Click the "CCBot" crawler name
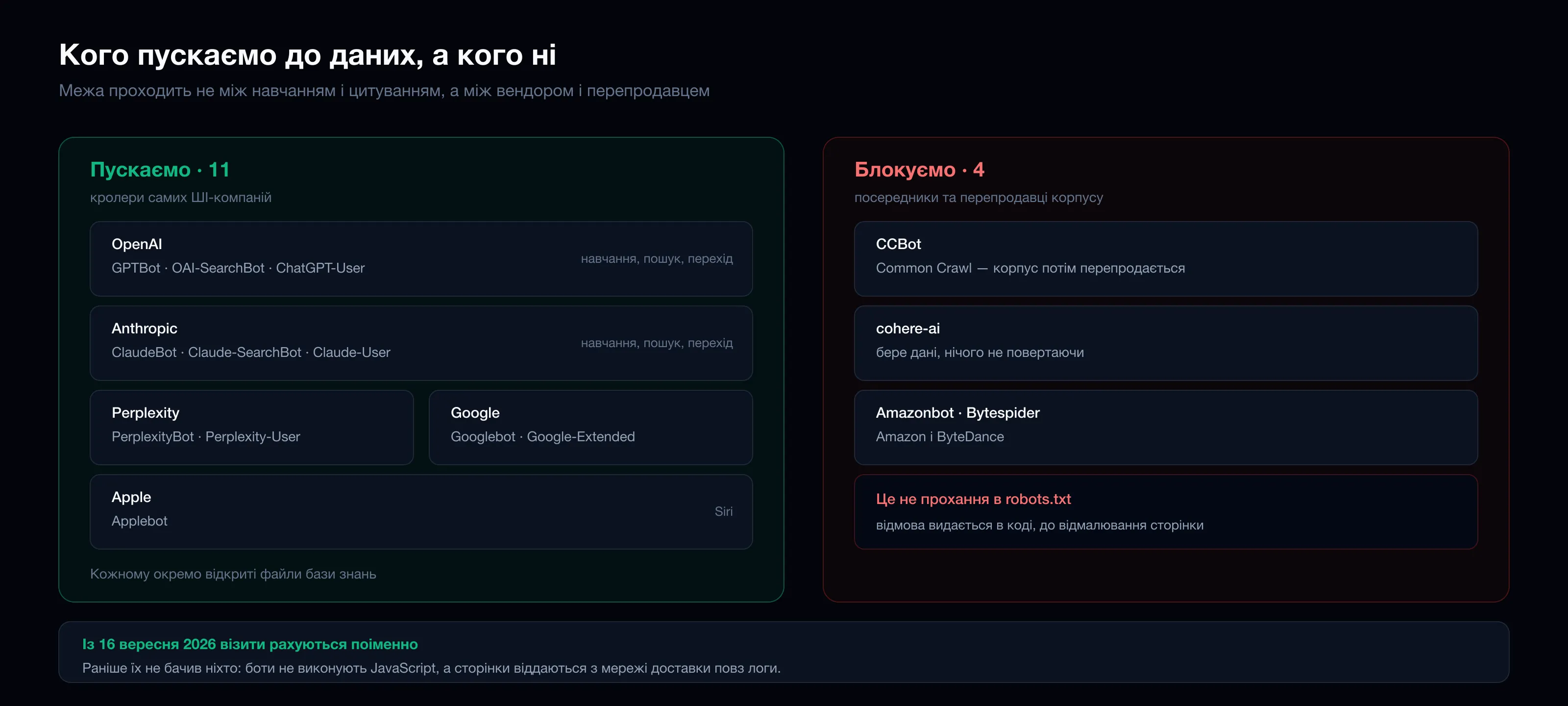Image resolution: width=1568 pixels, height=706 pixels. [899, 244]
